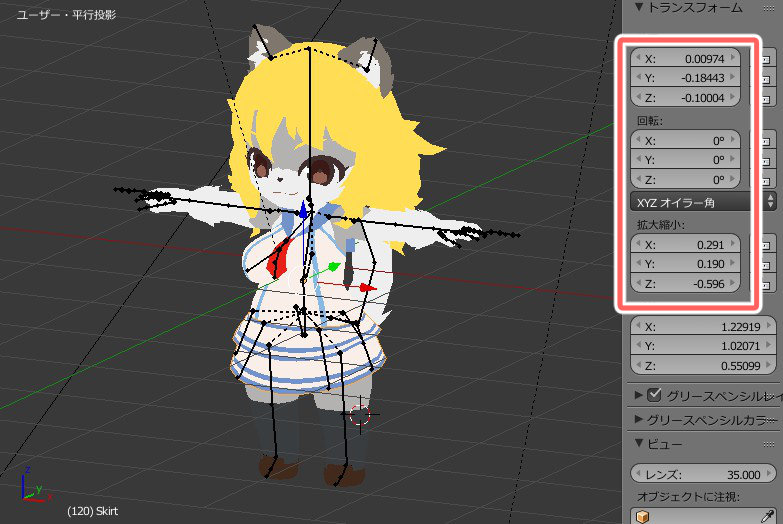Collapse the View (ビュー) panel
The image size is (783, 524).
tap(640, 443)
